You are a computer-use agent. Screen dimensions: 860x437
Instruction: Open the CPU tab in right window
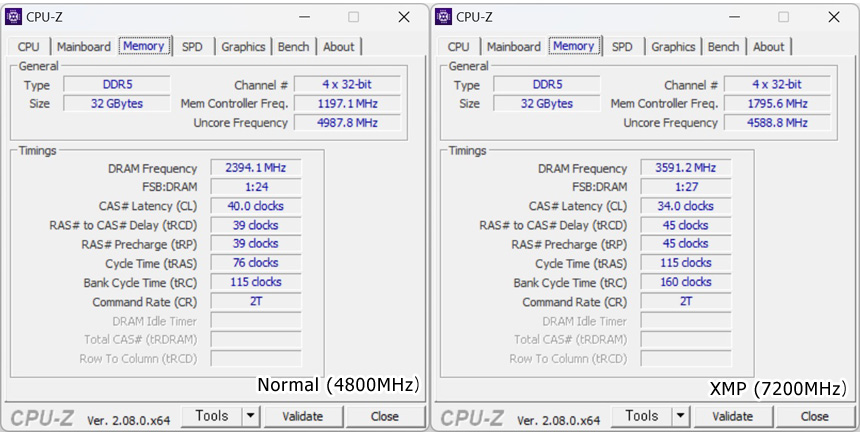click(x=459, y=47)
